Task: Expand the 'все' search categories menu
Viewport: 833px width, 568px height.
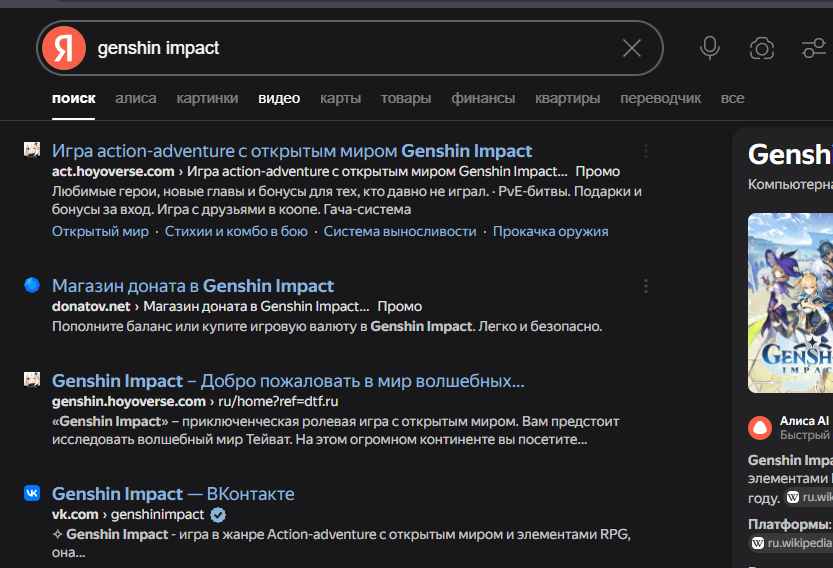Action: [x=732, y=98]
